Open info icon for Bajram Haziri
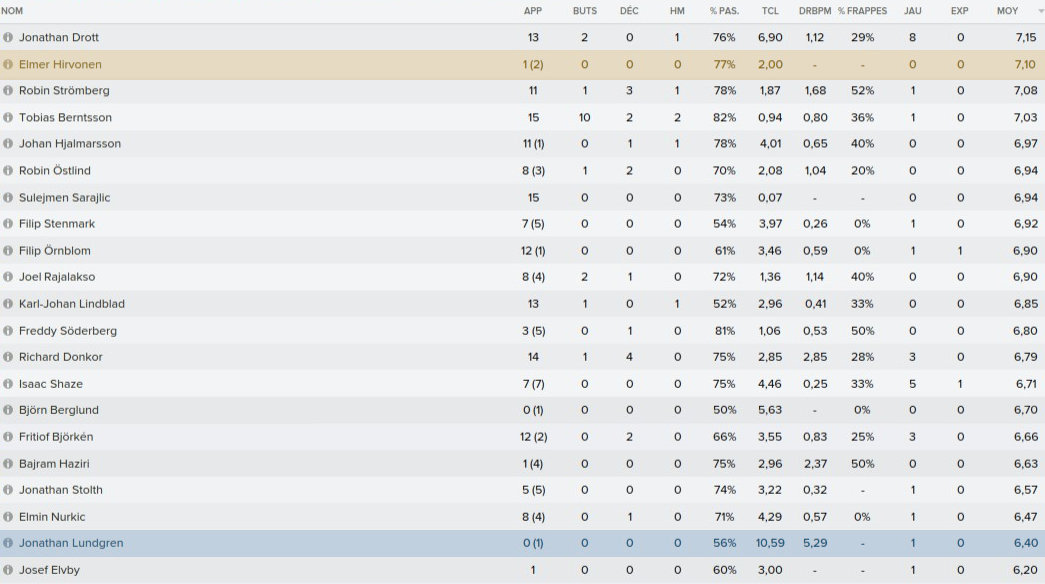 coord(8,464)
